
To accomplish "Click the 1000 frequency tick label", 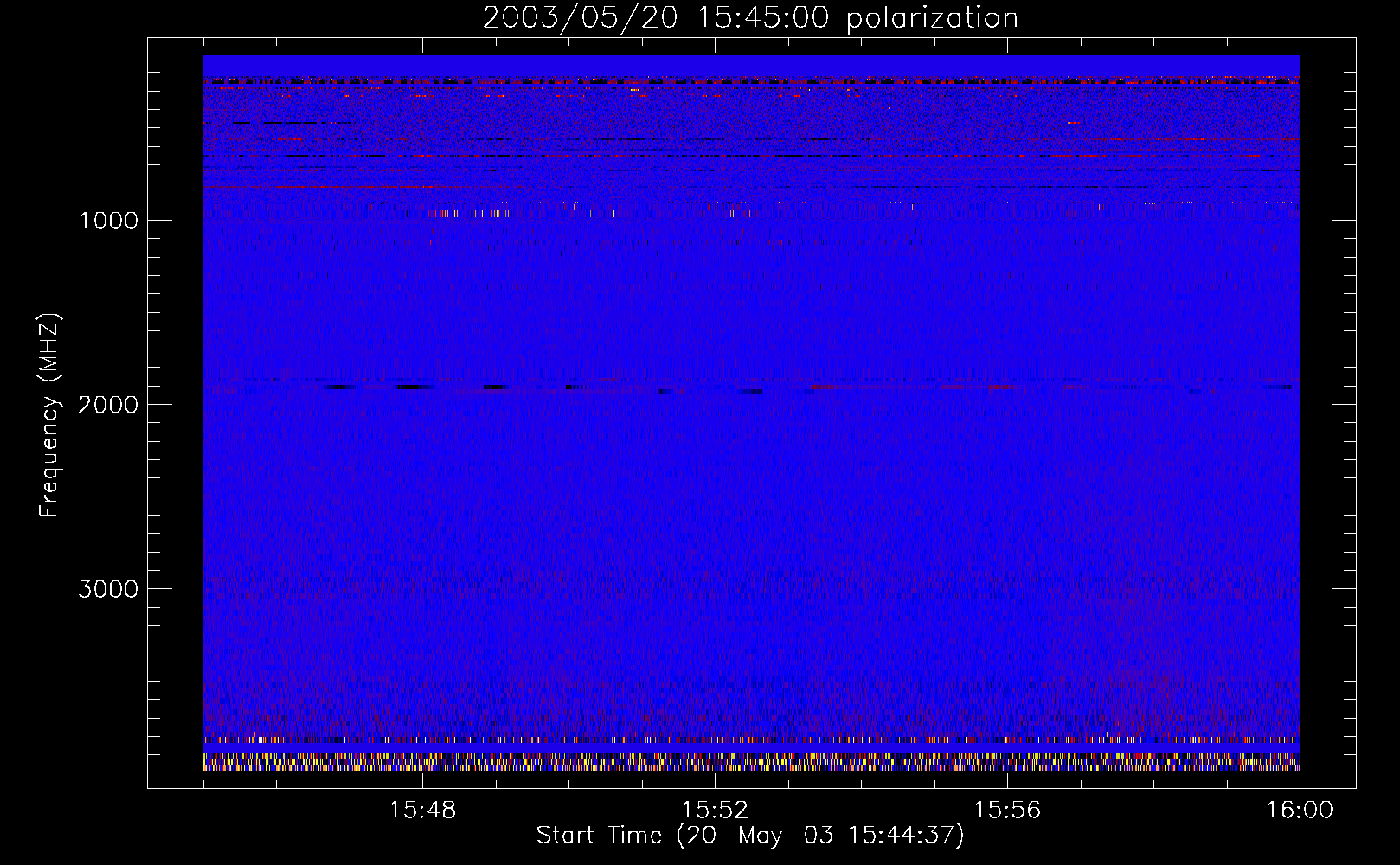I will (108, 221).
